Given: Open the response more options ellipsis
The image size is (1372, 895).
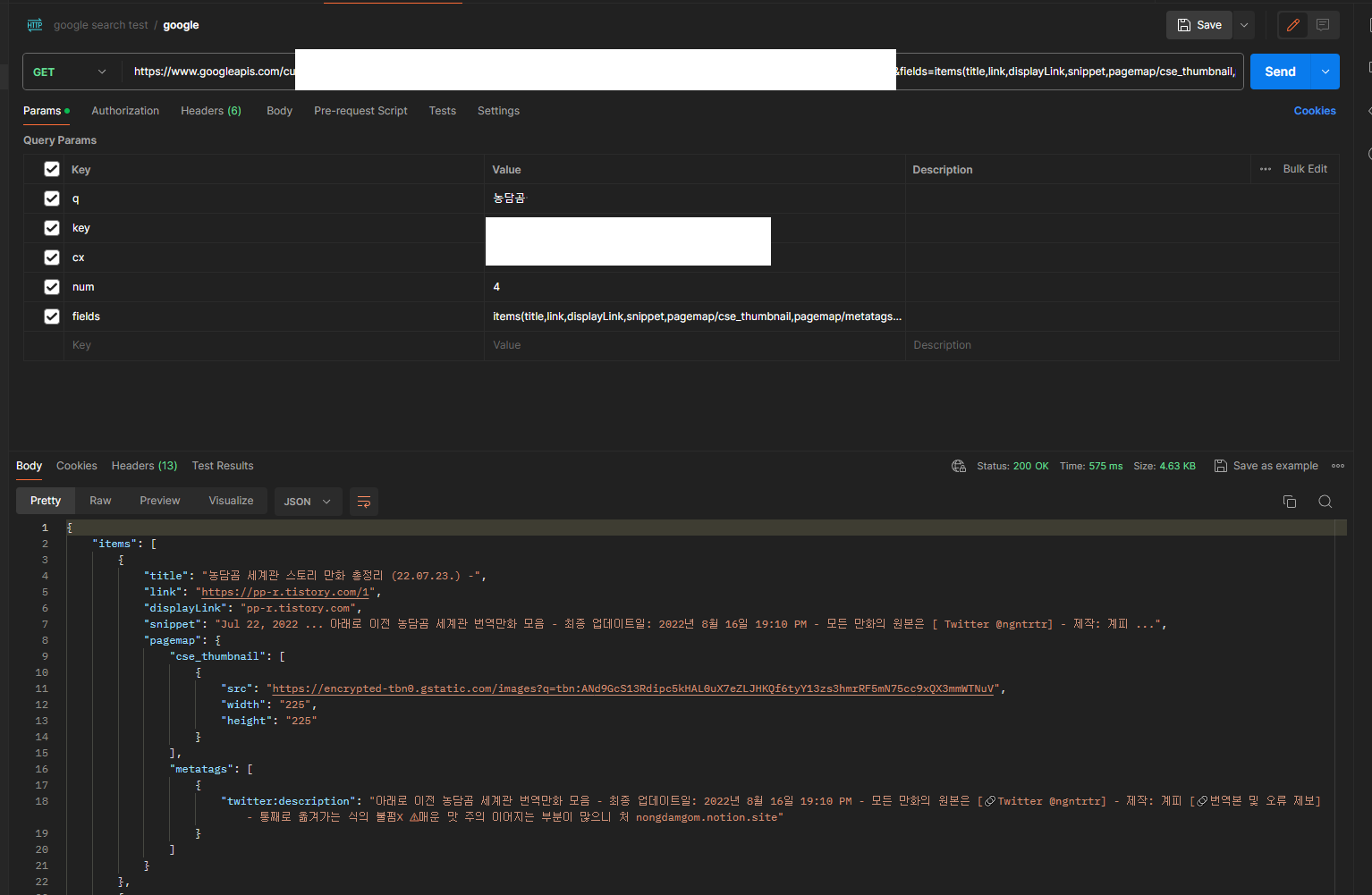Looking at the screenshot, I should tap(1338, 466).
